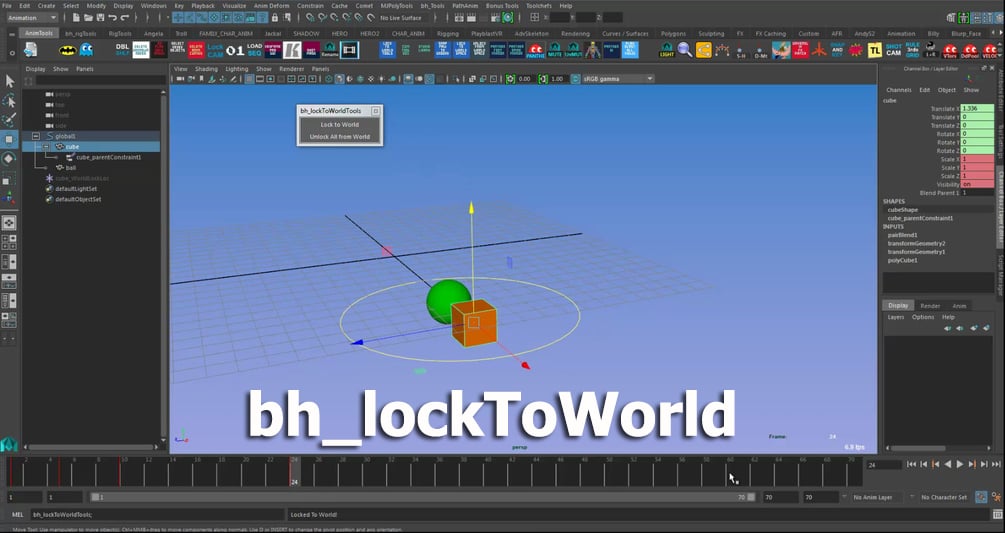1005x533 pixels.
Task: Click the LOAD SEQ shelf icon
Action: coord(254,50)
